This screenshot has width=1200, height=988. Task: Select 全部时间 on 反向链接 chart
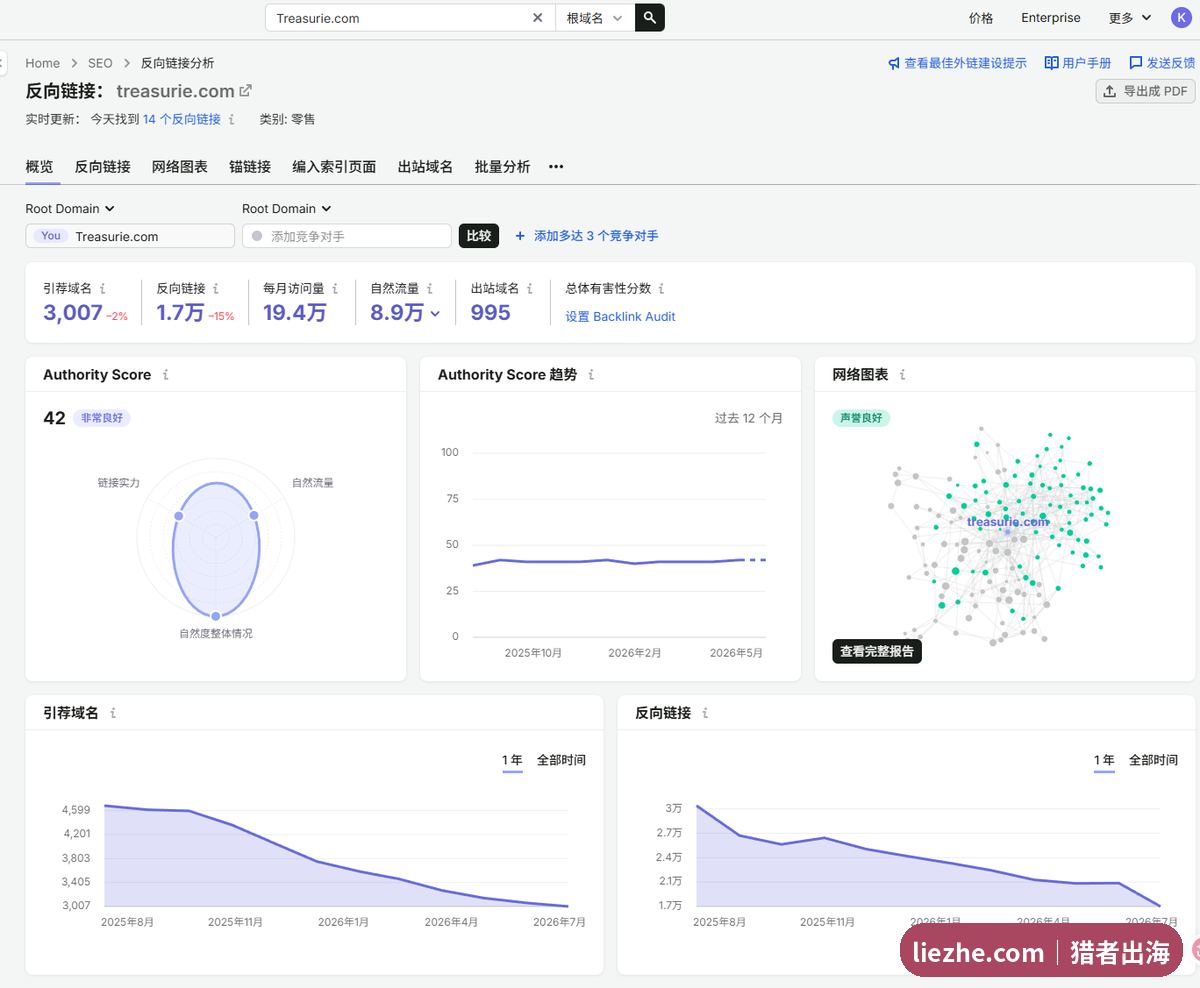1153,760
